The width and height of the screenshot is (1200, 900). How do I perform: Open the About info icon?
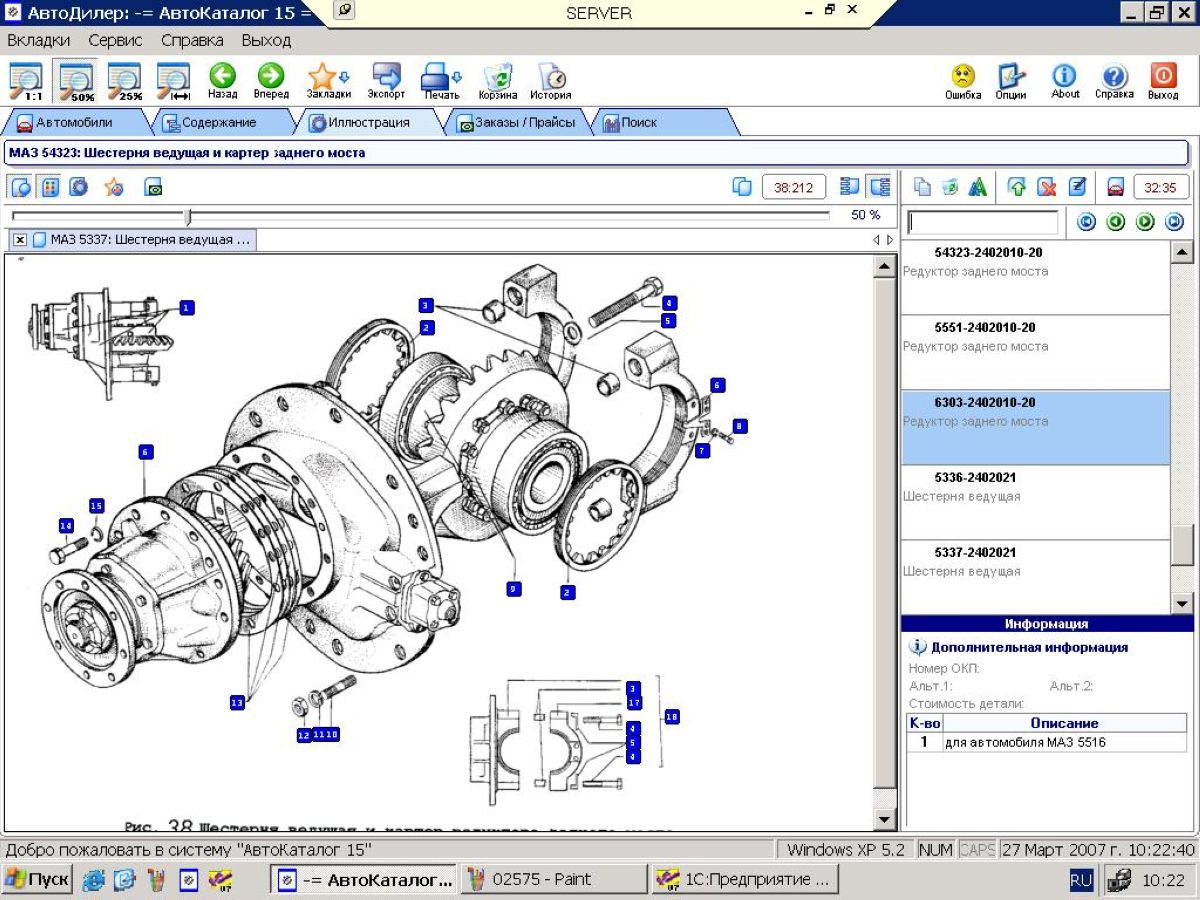coord(1065,82)
